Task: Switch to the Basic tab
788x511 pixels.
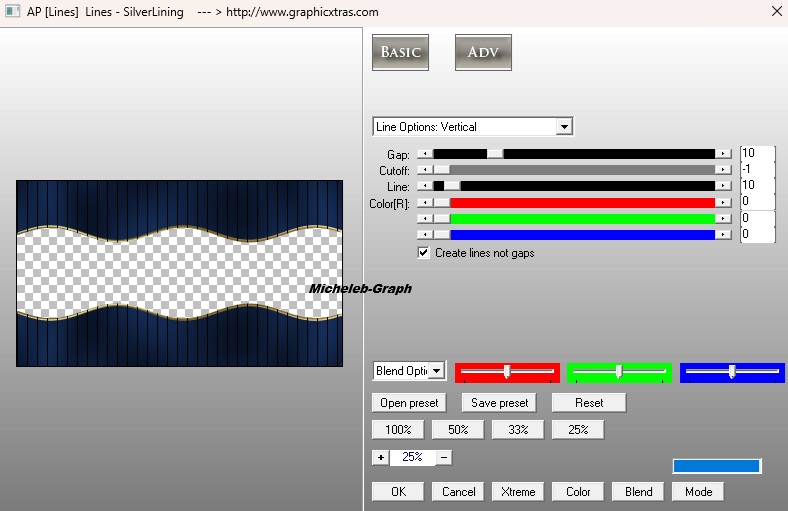Action: [x=400, y=52]
